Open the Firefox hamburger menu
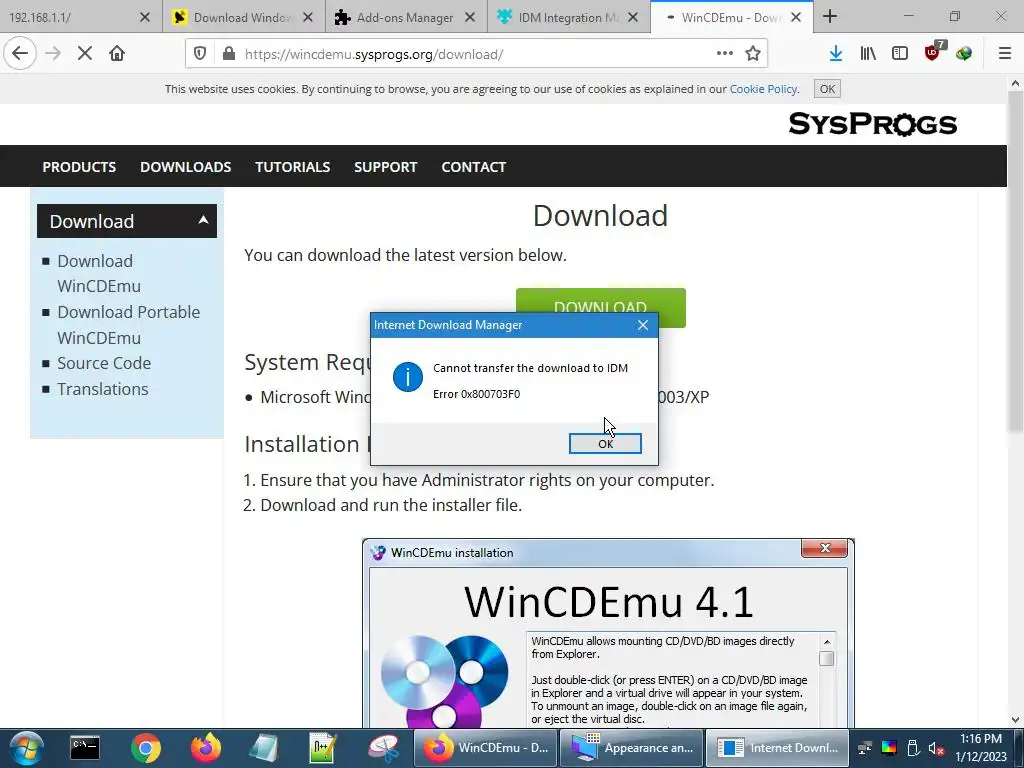This screenshot has height=768, width=1024. [1005, 54]
